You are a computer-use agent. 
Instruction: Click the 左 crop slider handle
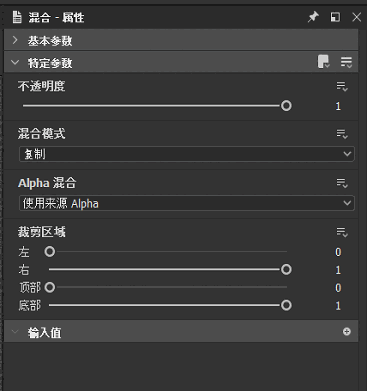(50, 252)
